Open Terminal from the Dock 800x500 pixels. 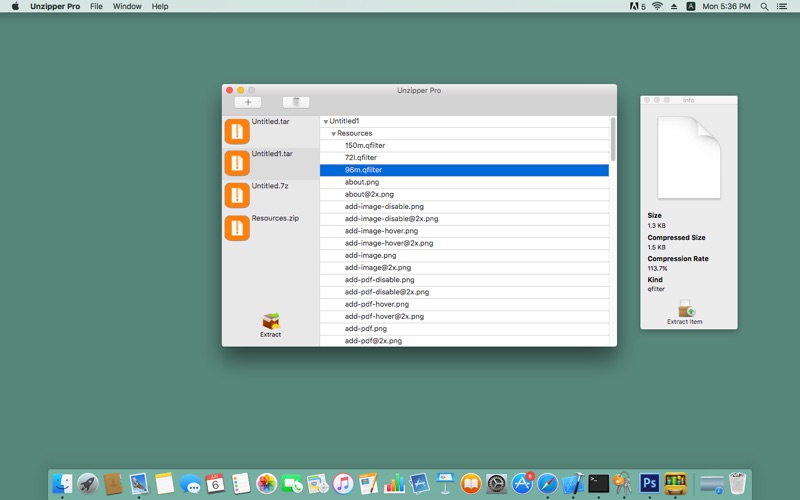[598, 483]
